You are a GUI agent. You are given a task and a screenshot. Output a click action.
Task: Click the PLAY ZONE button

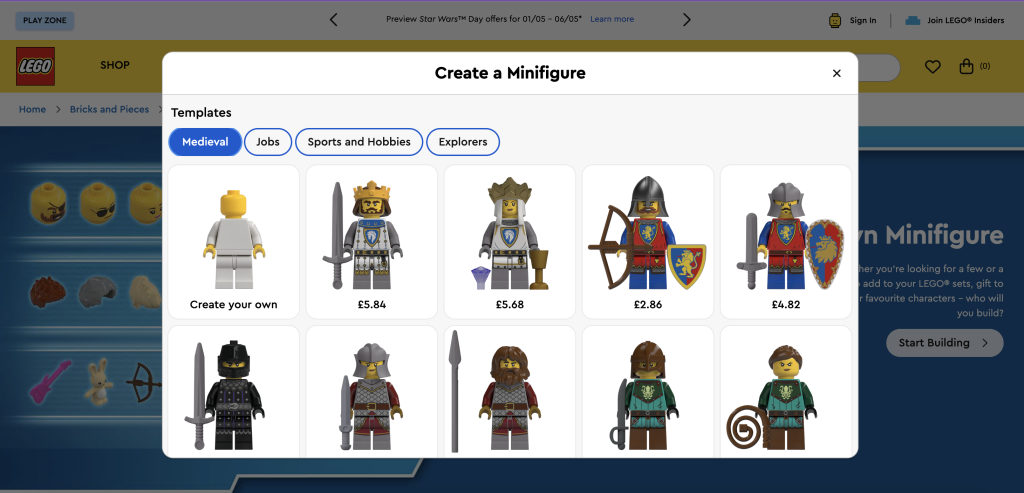(x=45, y=20)
